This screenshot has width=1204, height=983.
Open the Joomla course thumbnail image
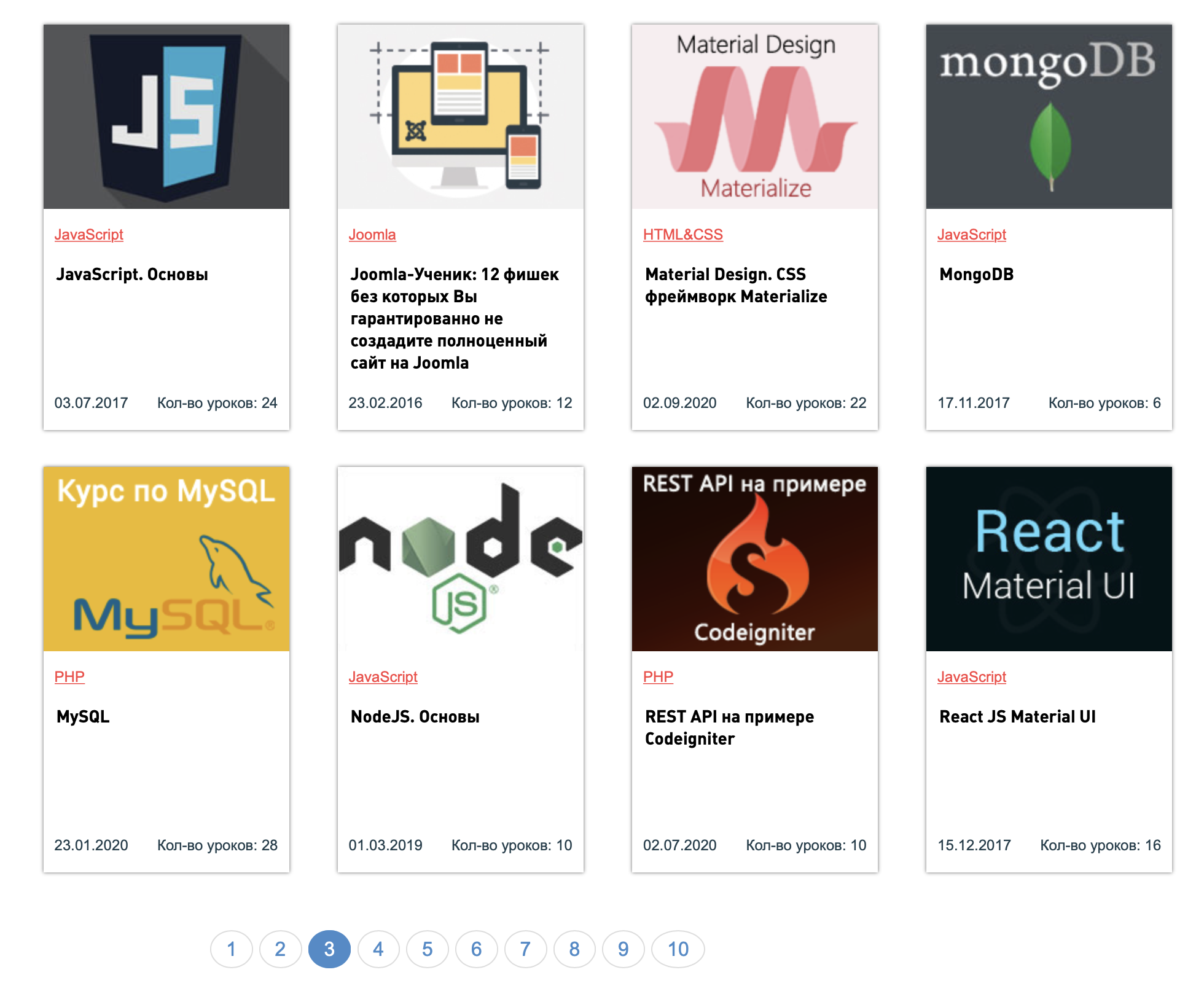(461, 117)
